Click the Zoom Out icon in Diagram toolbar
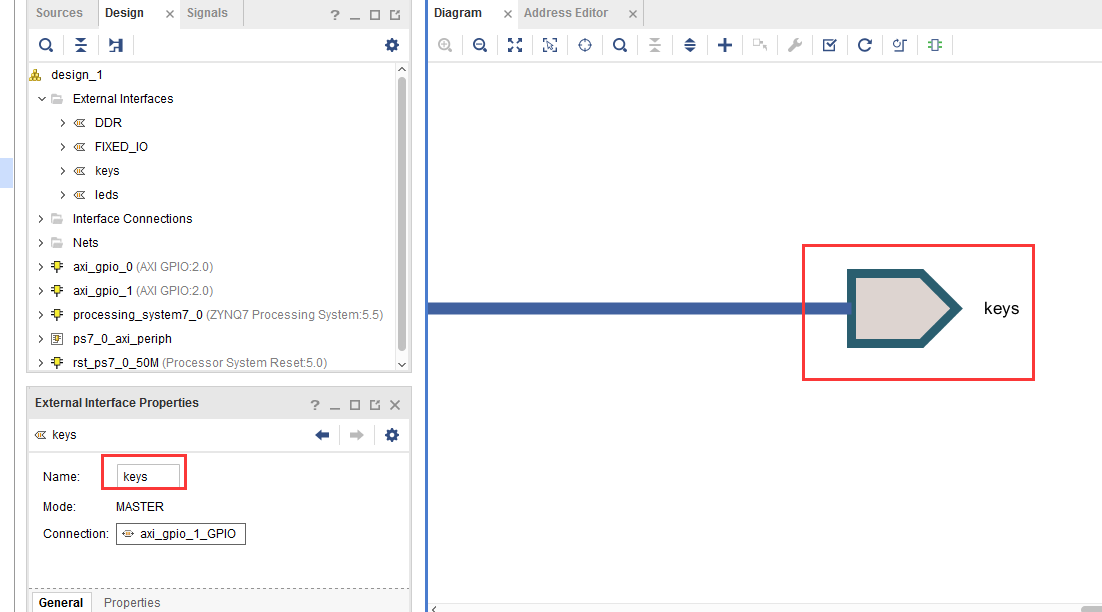Screen dimensions: 1102x612 point(480,45)
